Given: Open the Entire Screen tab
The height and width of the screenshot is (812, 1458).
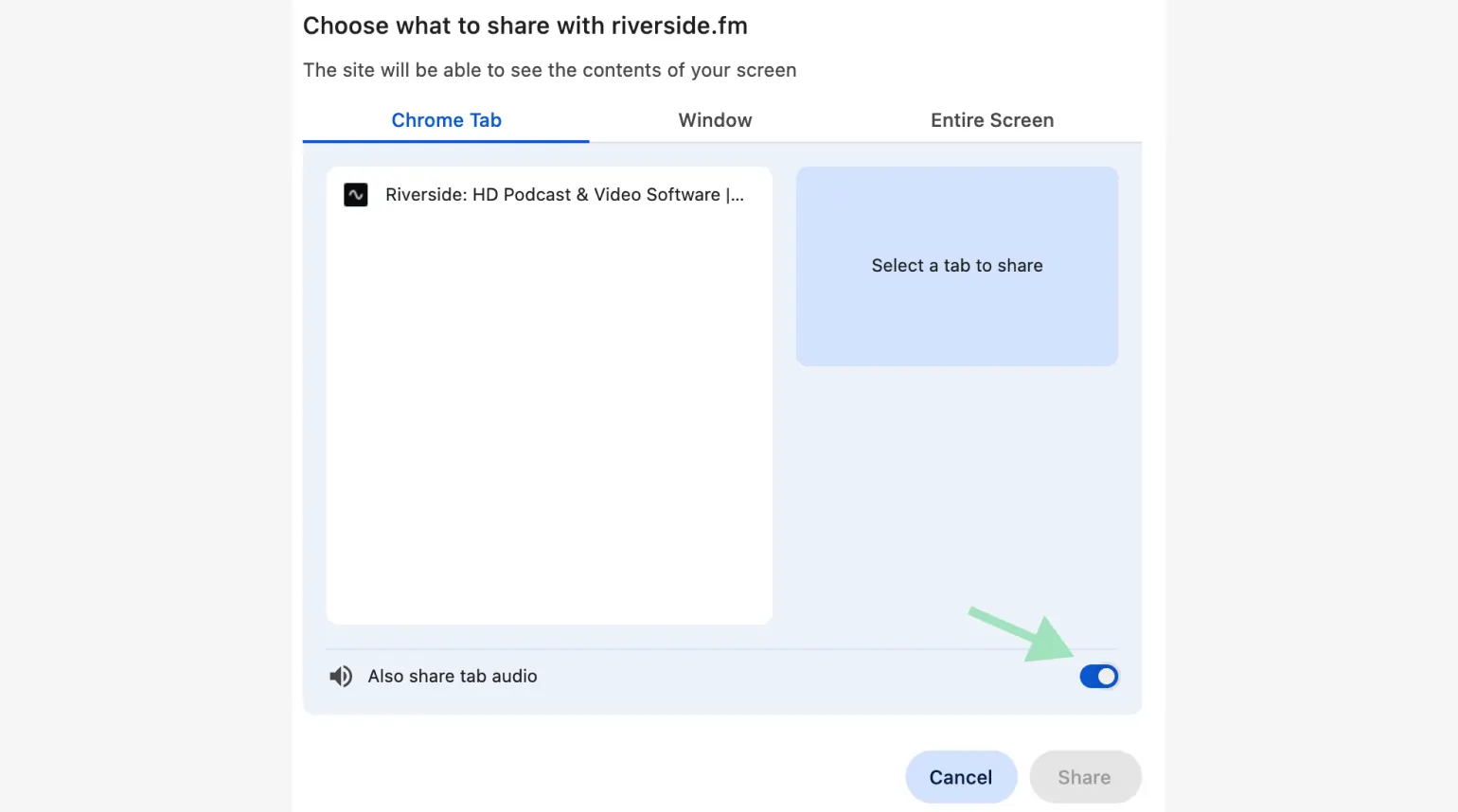Looking at the screenshot, I should point(991,120).
